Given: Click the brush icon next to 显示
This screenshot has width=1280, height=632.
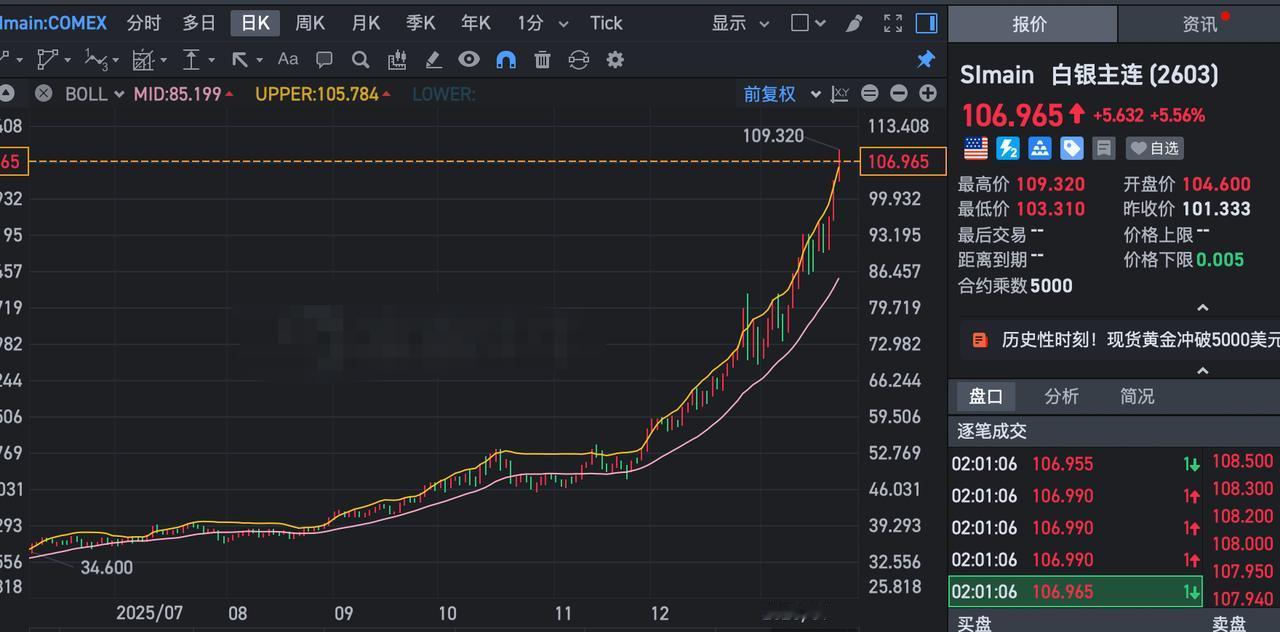Looking at the screenshot, I should 853,23.
